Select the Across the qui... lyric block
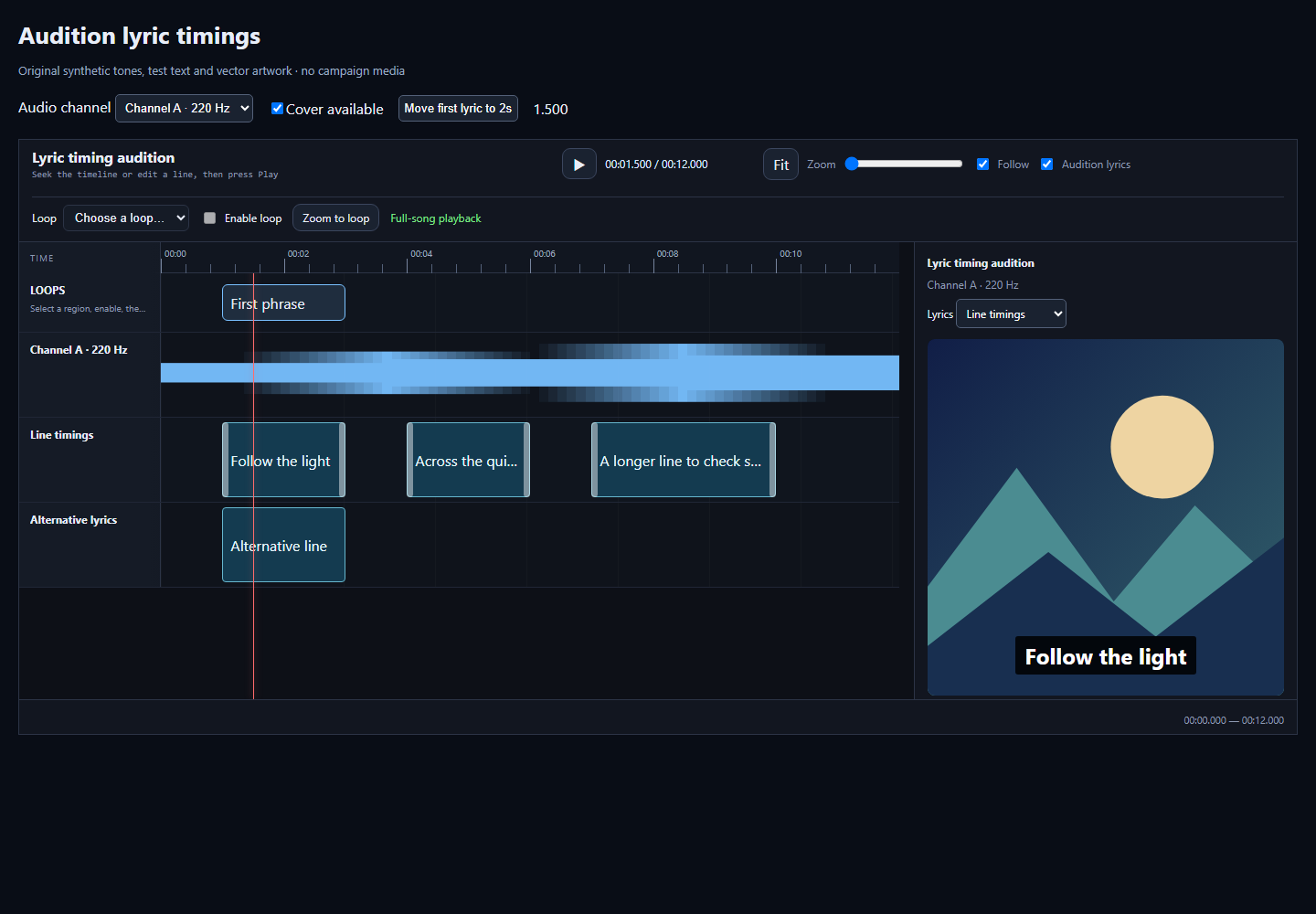The width and height of the screenshot is (1316, 914). [468, 460]
